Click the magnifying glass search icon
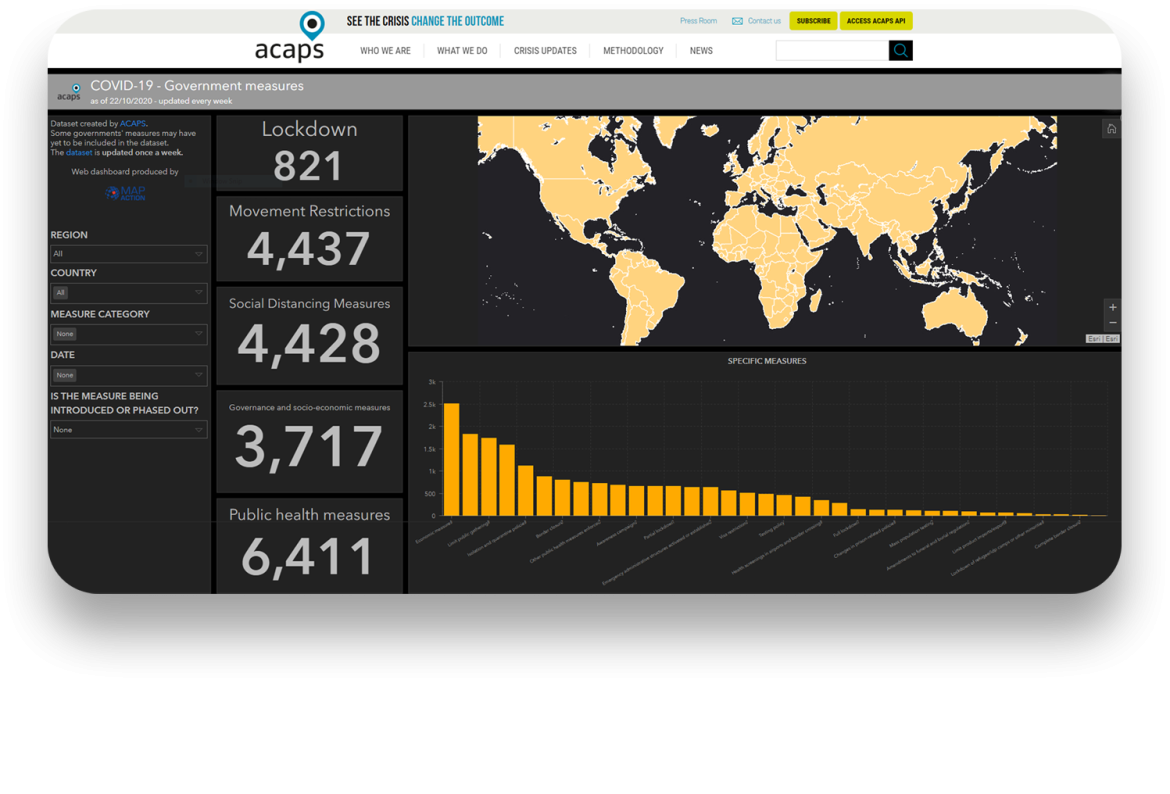 [x=900, y=51]
